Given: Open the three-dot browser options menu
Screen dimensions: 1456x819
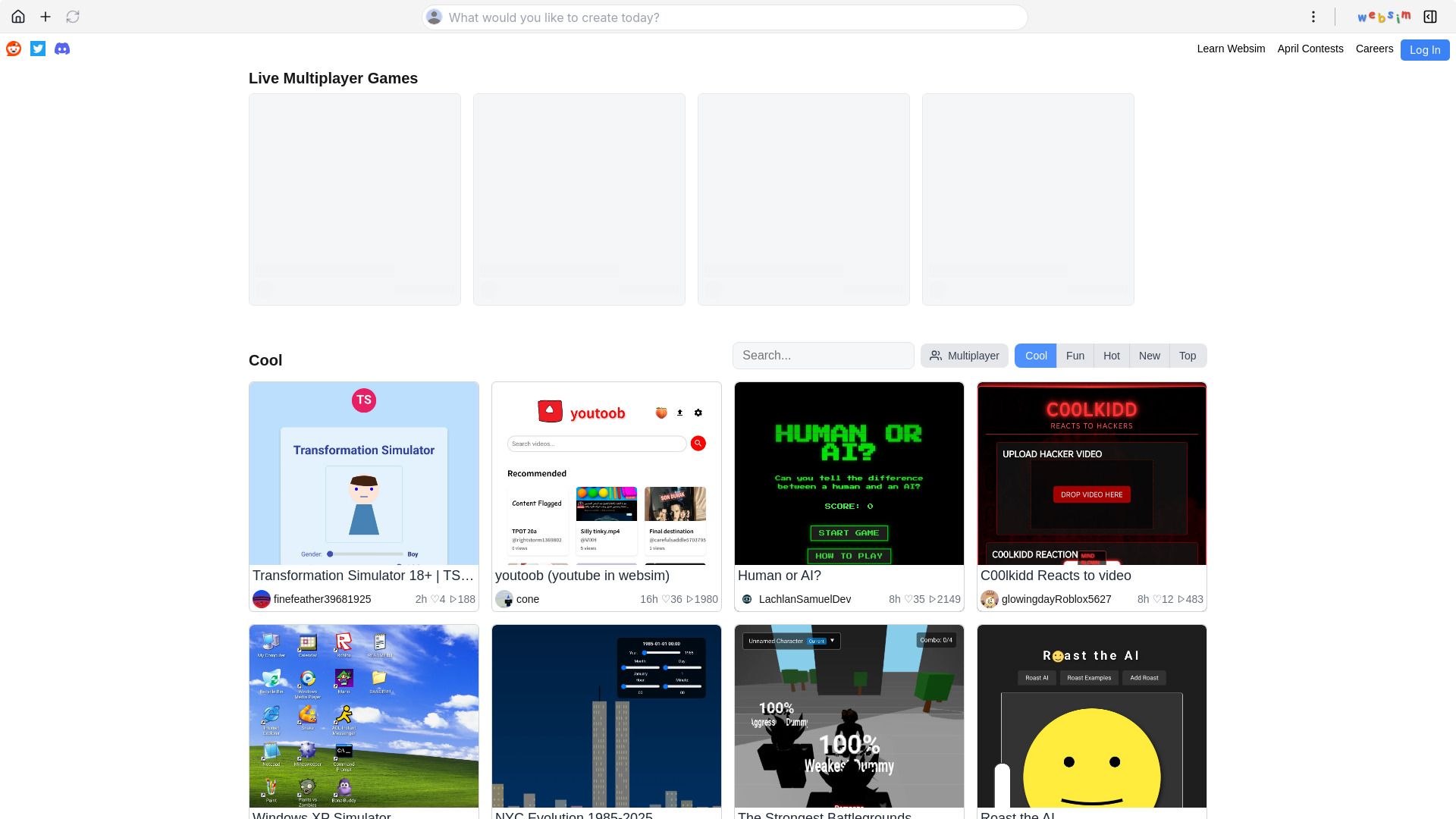Looking at the screenshot, I should [1313, 16].
